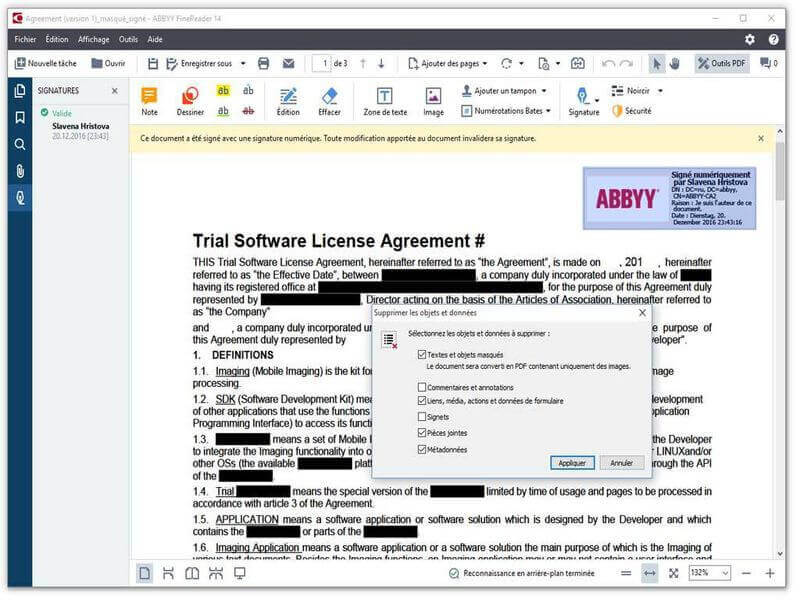Toggle the Outils PDF button
The width and height of the screenshot is (800, 600).
[x=722, y=63]
